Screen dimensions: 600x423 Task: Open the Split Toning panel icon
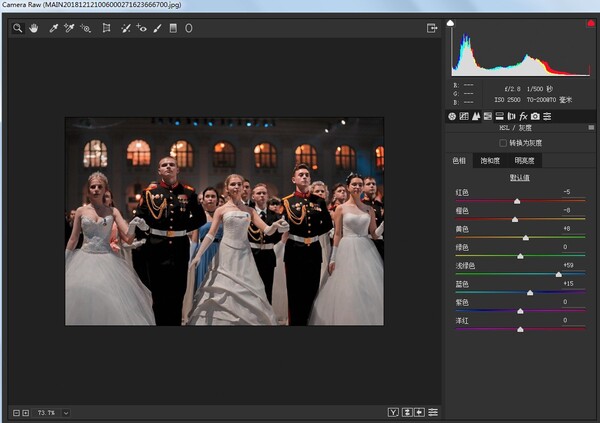point(499,116)
